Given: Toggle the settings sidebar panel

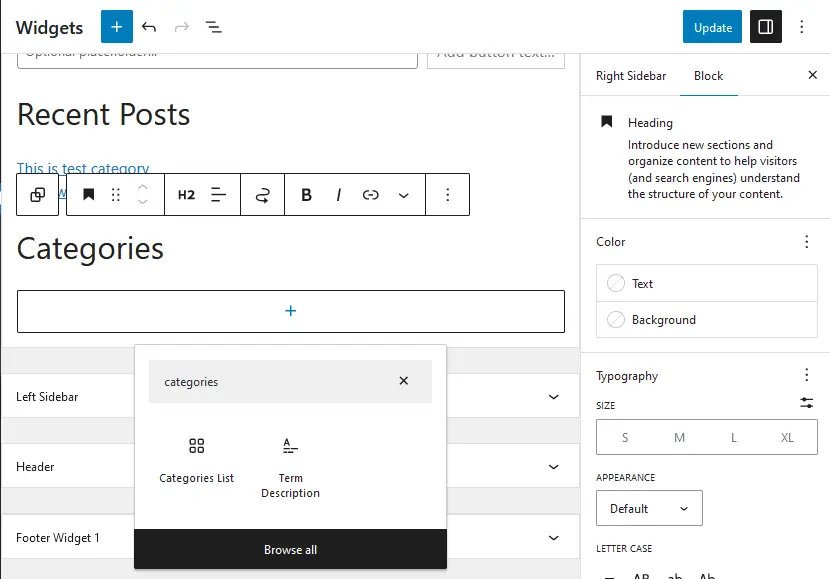Looking at the screenshot, I should click(x=765, y=26).
